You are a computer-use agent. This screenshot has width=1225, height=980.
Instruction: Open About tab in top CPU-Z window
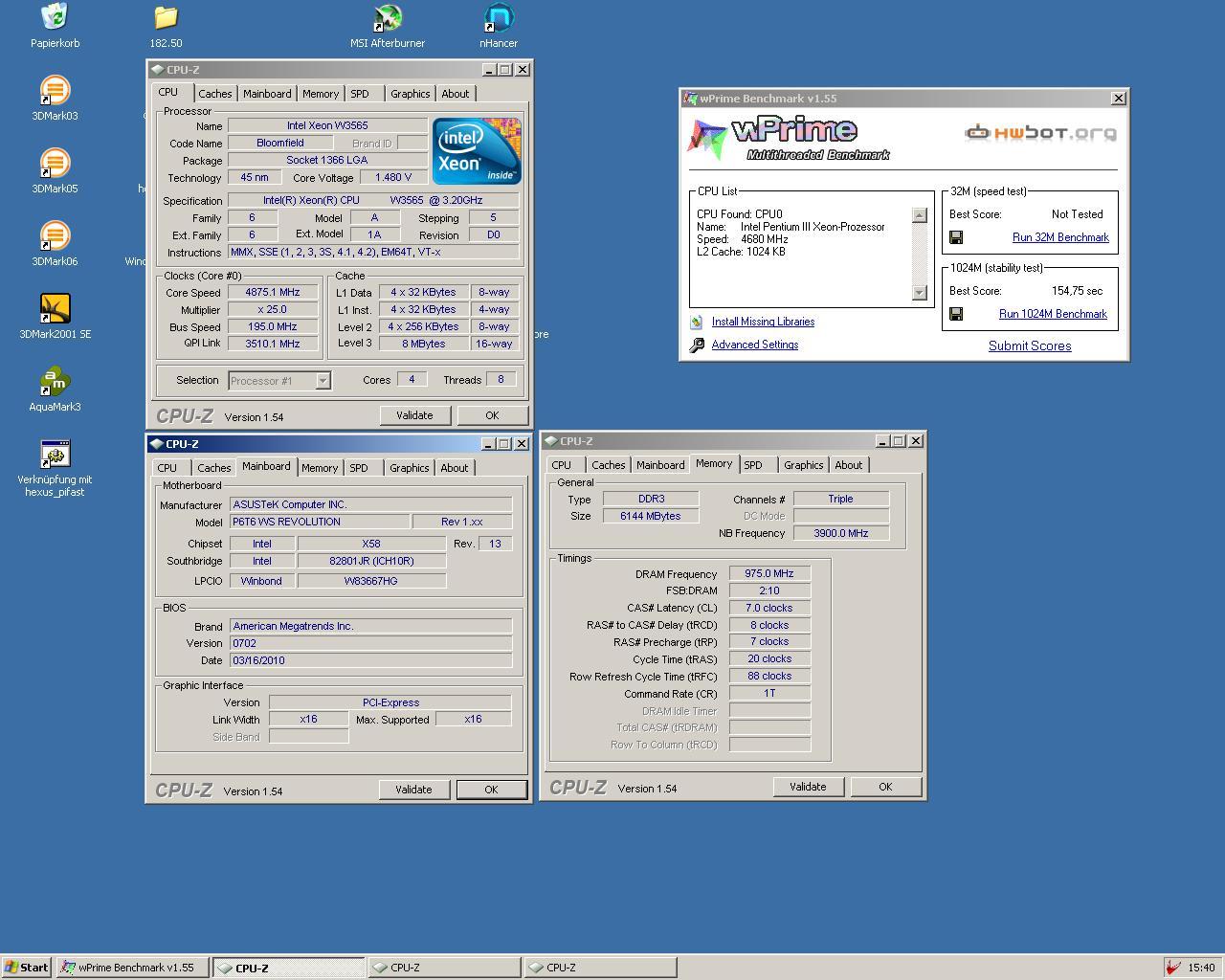coord(456,94)
